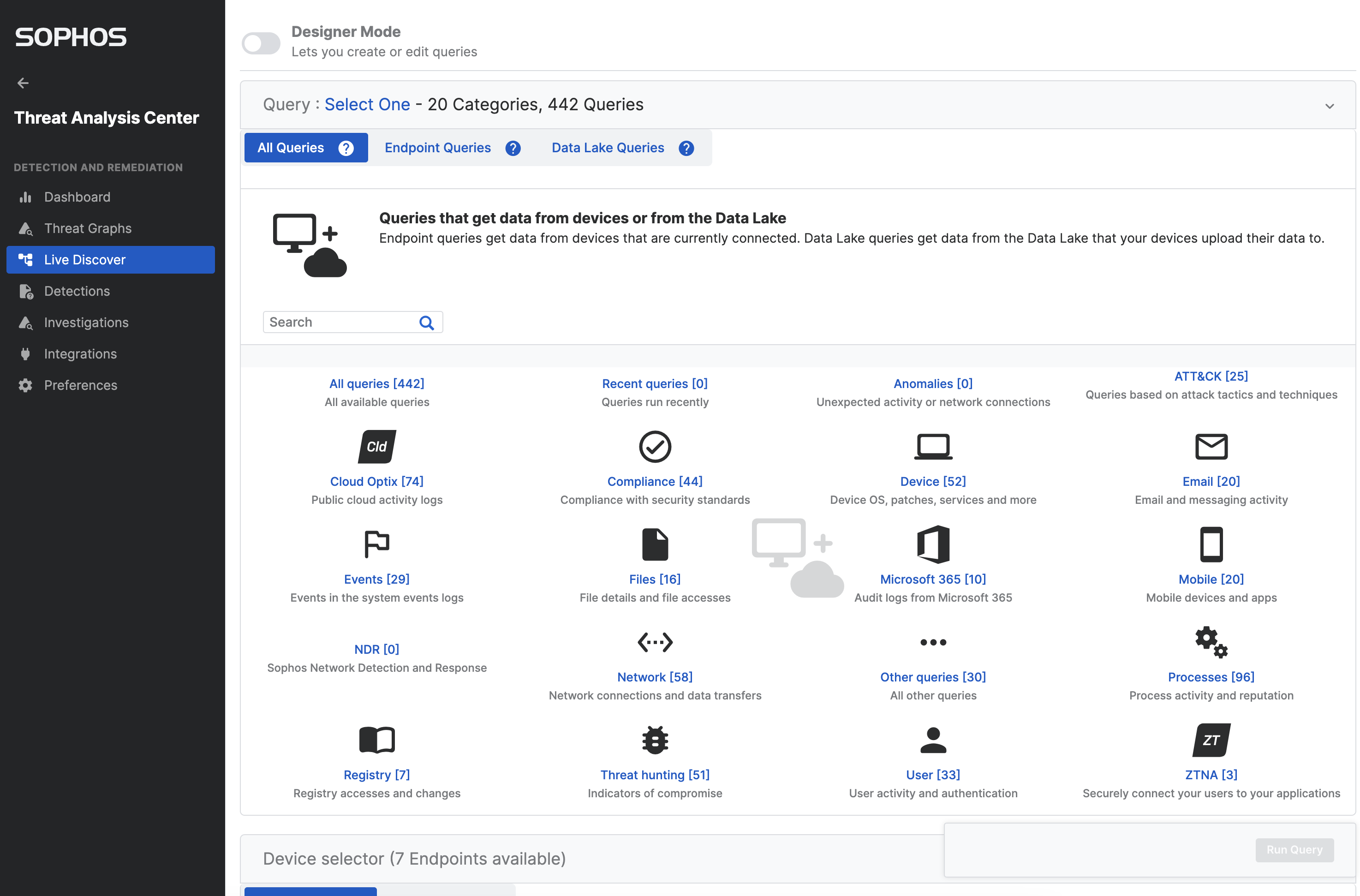Go to Threat Graphs in sidebar
Viewport: 1360px width, 896px height.
[x=88, y=228]
